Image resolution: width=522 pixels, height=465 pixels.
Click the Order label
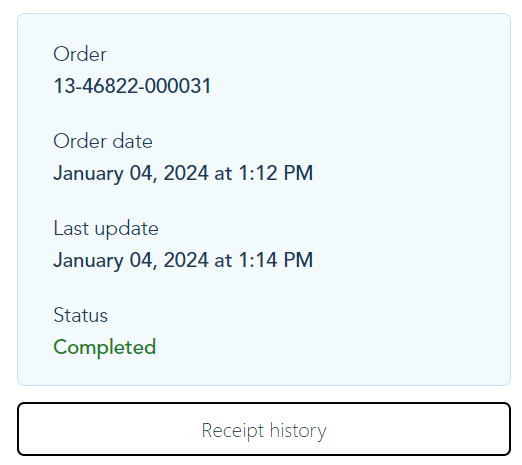tap(80, 54)
